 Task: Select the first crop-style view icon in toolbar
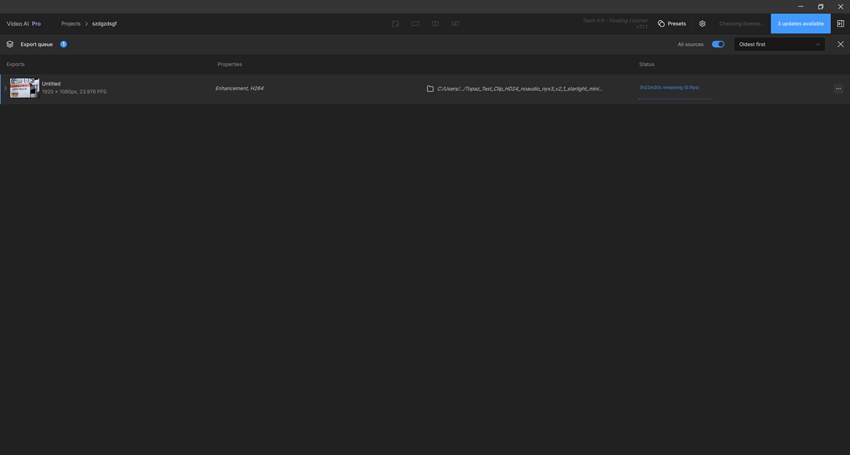pyautogui.click(x=395, y=24)
